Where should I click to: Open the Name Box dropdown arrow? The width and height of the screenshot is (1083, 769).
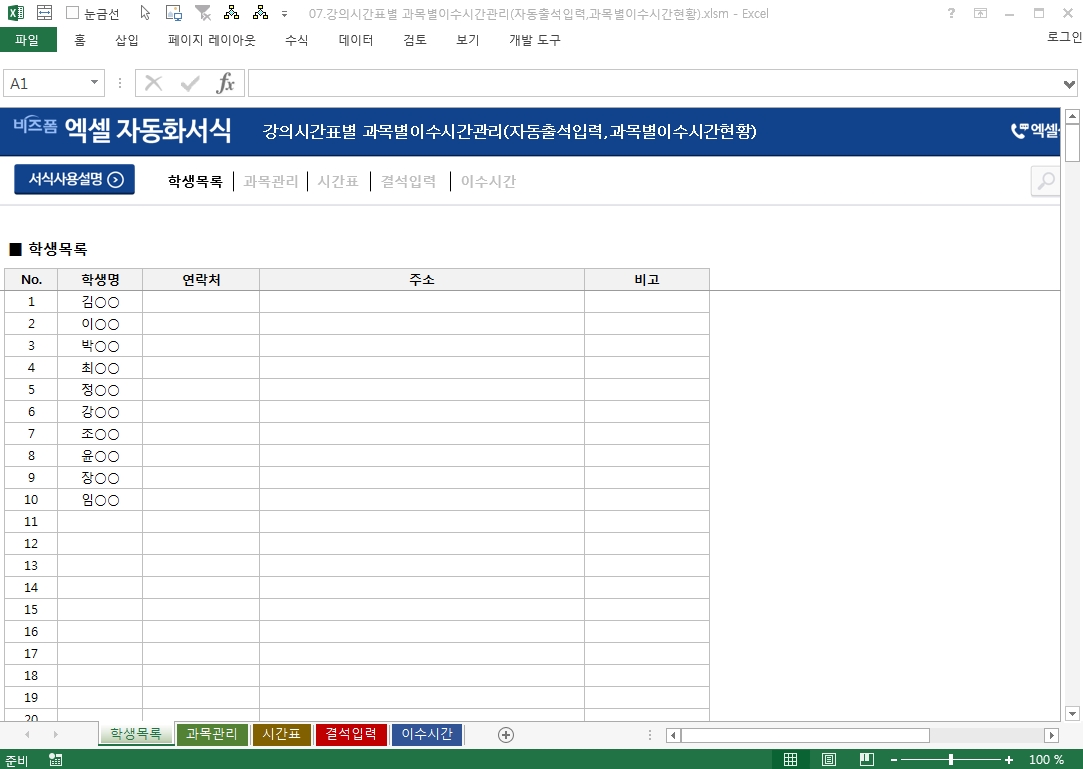[95, 83]
